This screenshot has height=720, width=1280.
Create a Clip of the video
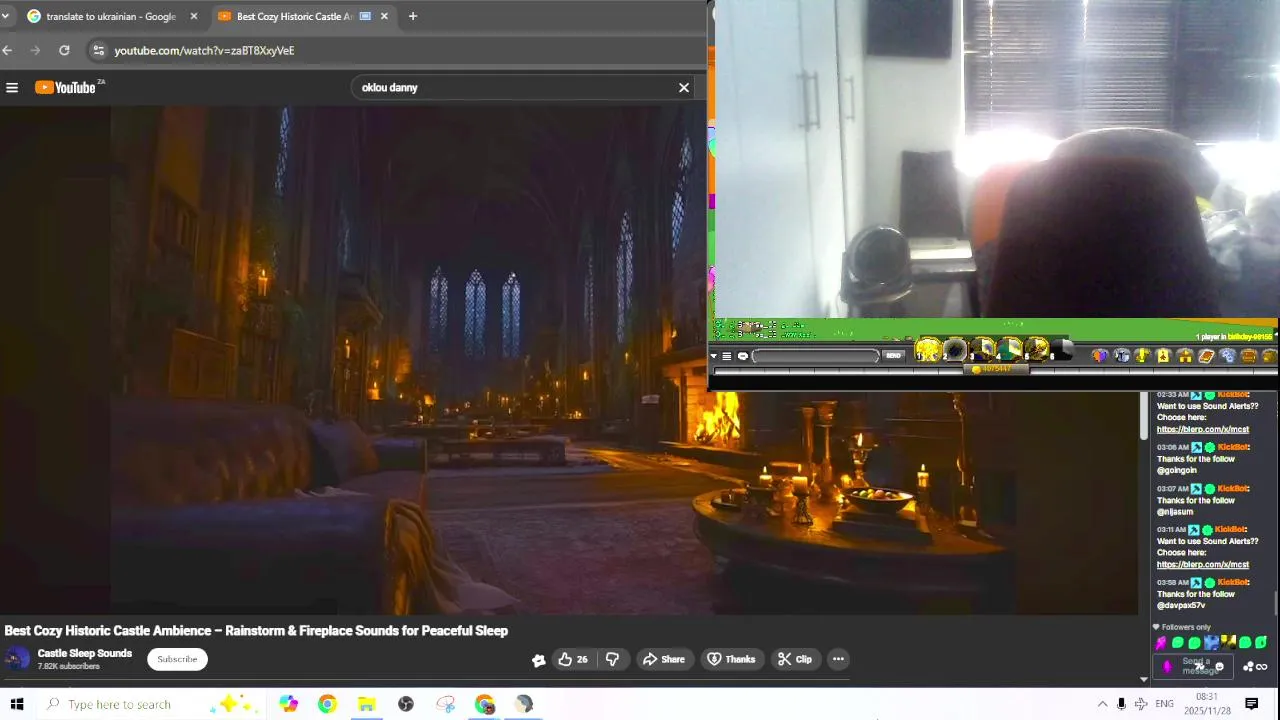click(x=795, y=659)
